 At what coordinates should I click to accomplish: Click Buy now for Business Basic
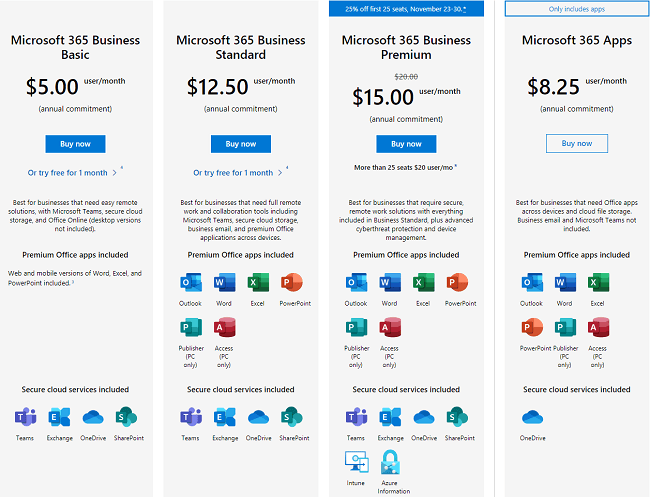point(74,144)
